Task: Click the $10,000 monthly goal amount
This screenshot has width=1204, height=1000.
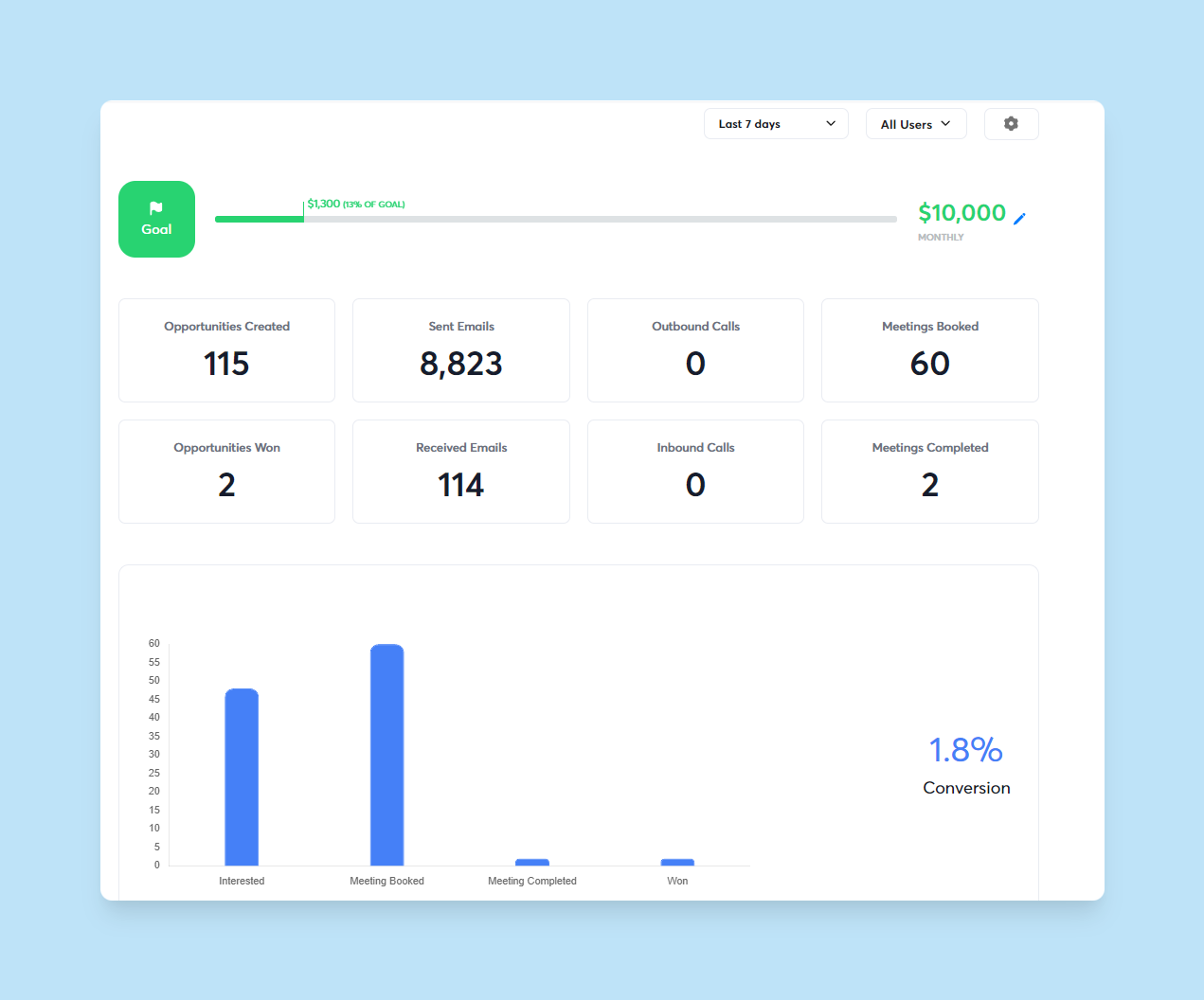Action: tap(962, 213)
